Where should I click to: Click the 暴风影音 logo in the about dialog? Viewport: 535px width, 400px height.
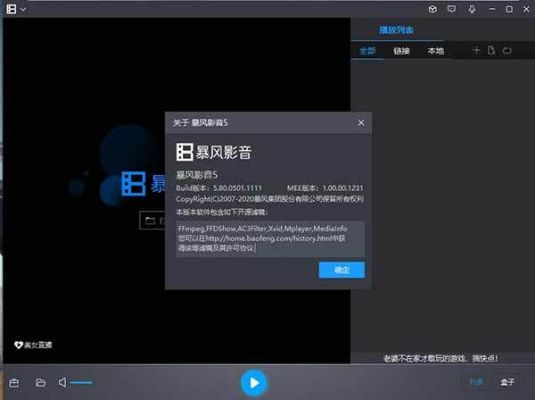pos(214,152)
